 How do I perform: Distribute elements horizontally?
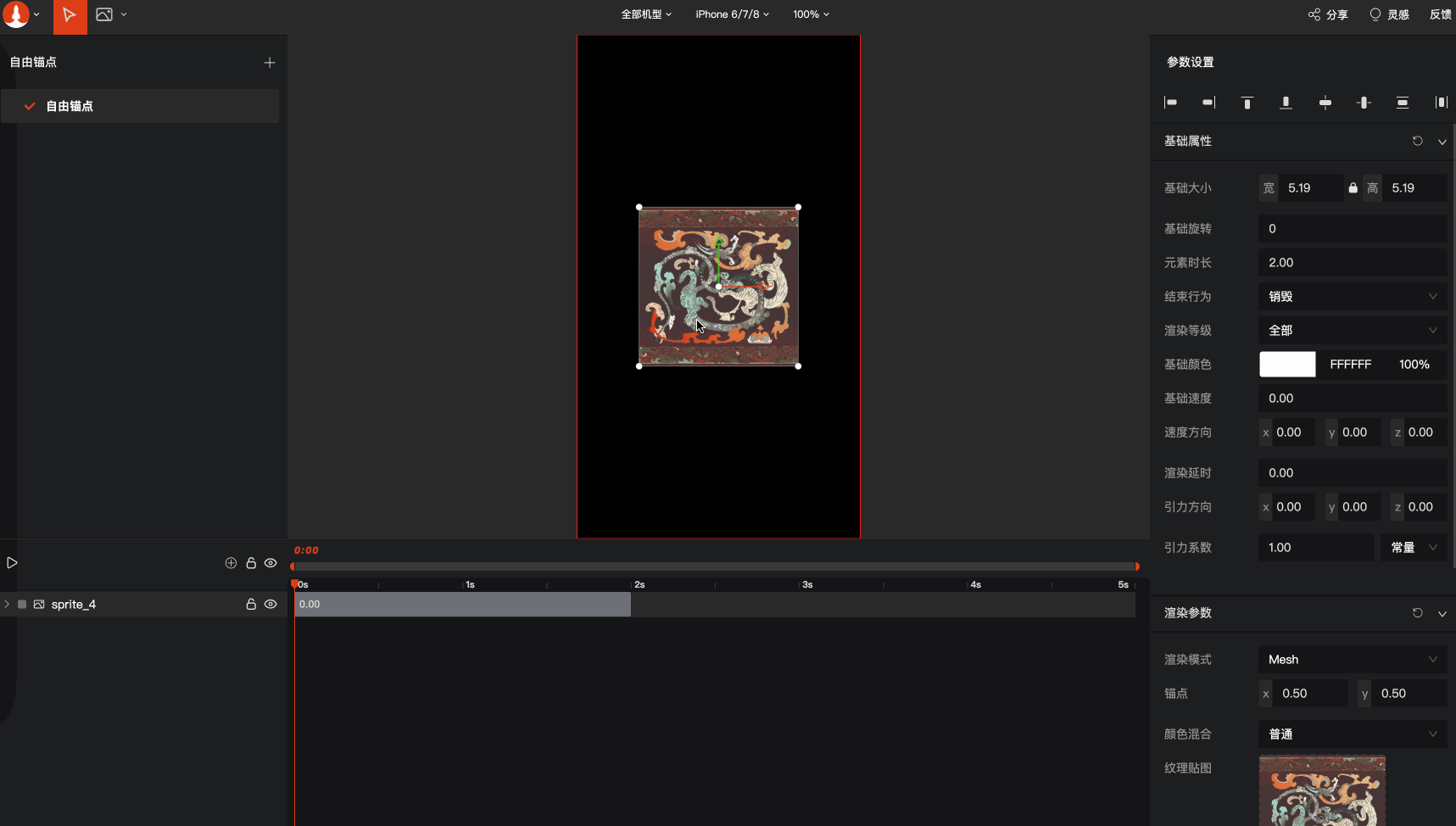tap(1441, 103)
